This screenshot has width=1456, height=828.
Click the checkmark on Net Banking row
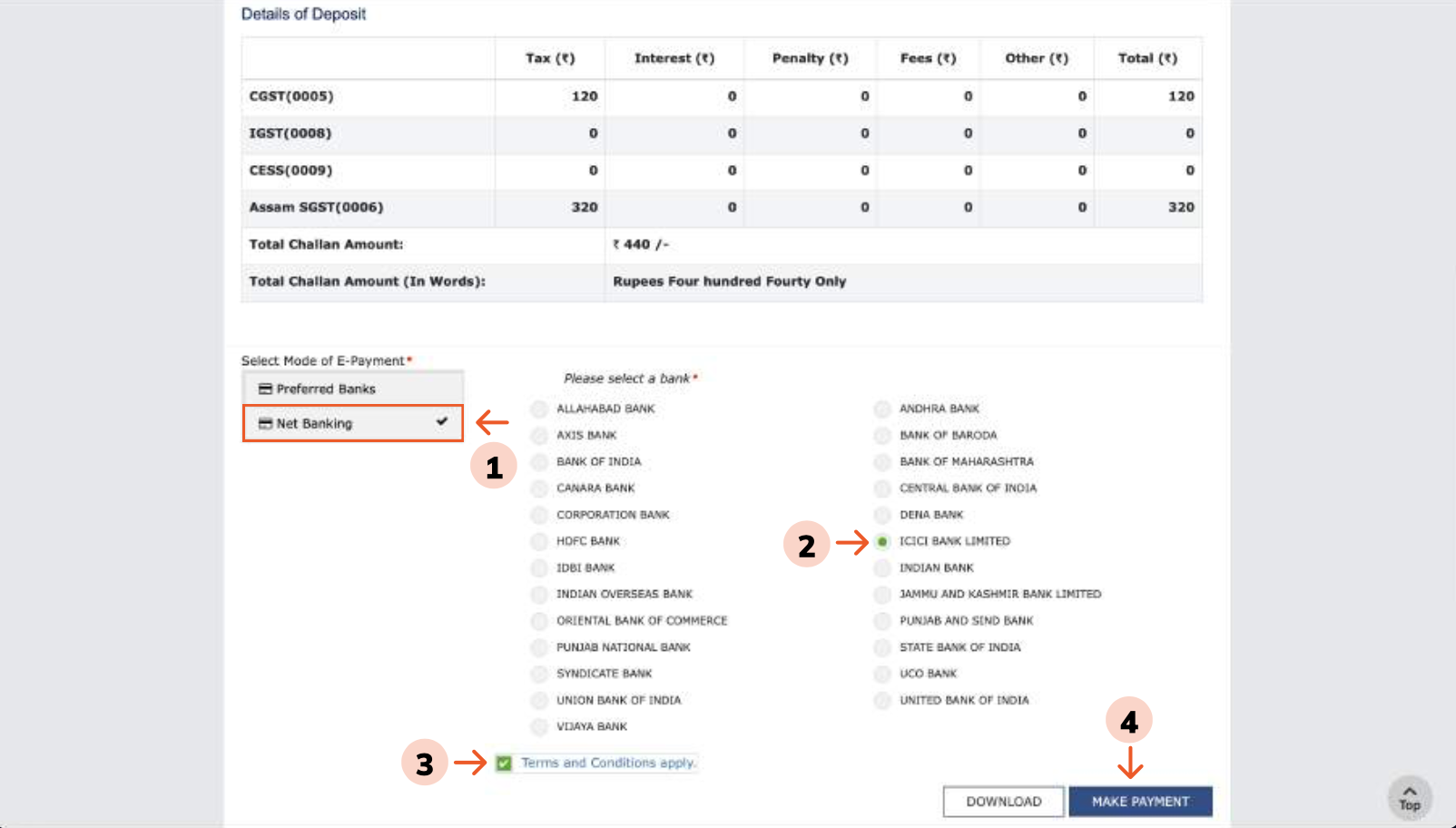[x=442, y=421]
